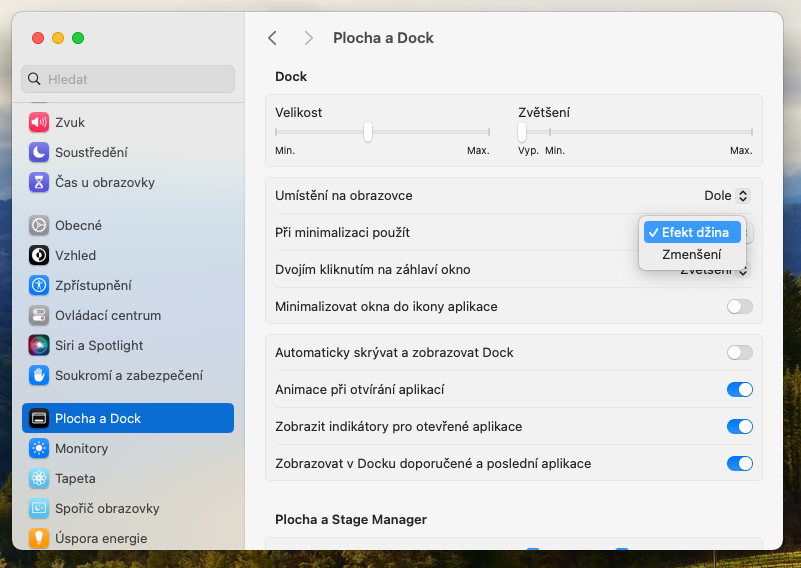The width and height of the screenshot is (801, 568).
Task: Open Zvuk sound settings icon
Action: (x=39, y=122)
